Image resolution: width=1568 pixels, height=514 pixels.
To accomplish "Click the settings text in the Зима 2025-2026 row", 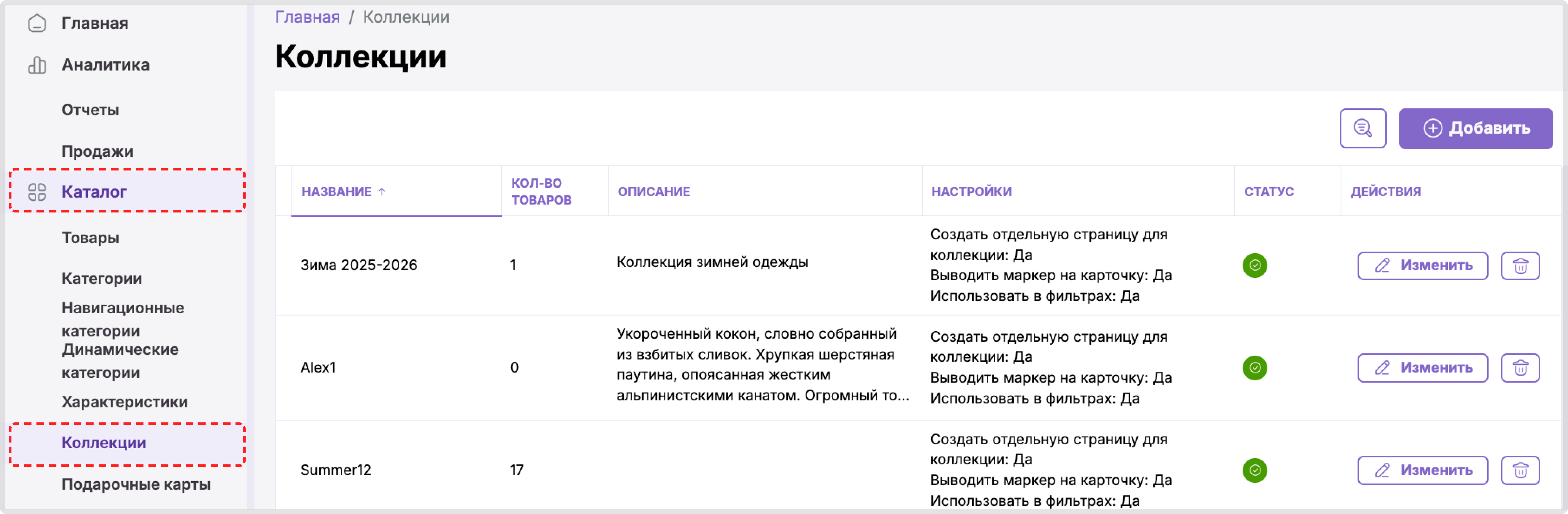I will tap(1051, 265).
